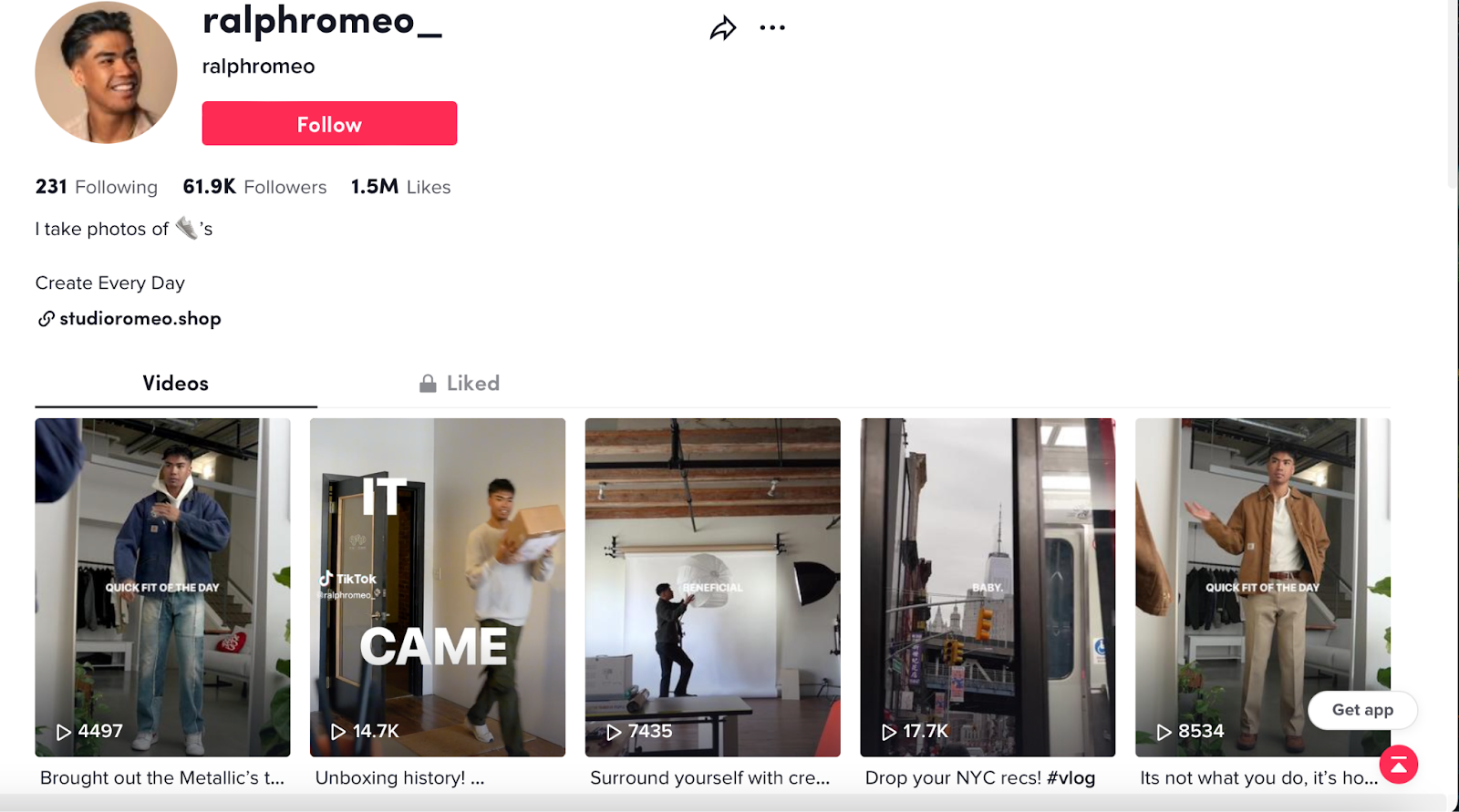Click the play icon next to 4497 views
Viewport: 1459px width, 812px height.
[x=63, y=732]
